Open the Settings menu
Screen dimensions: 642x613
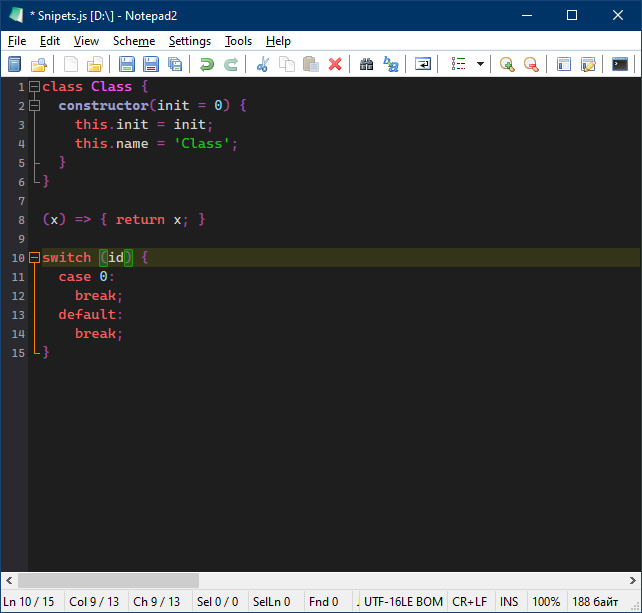pos(190,41)
